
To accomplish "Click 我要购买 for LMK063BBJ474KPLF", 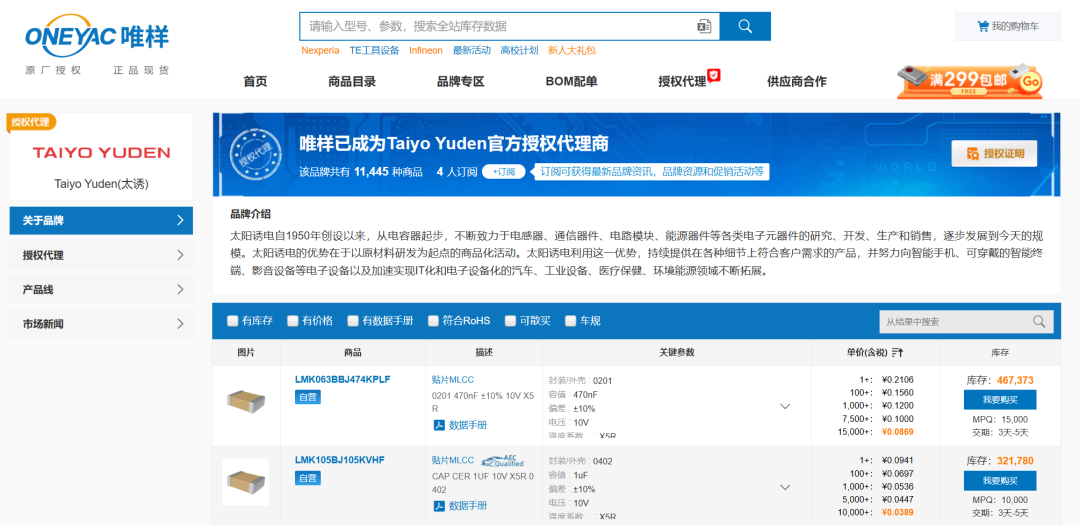I will [x=999, y=400].
